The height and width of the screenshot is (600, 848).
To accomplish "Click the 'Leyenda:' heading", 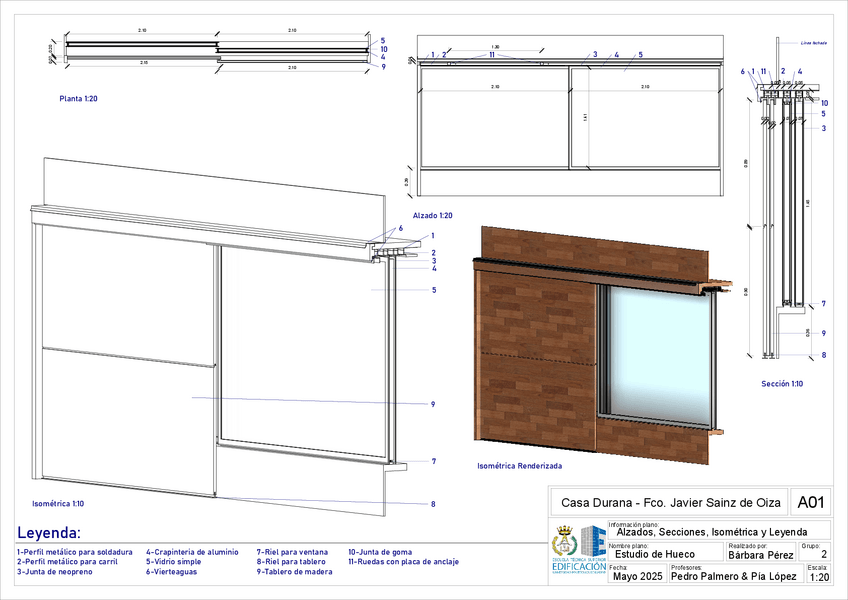I will point(50,533).
